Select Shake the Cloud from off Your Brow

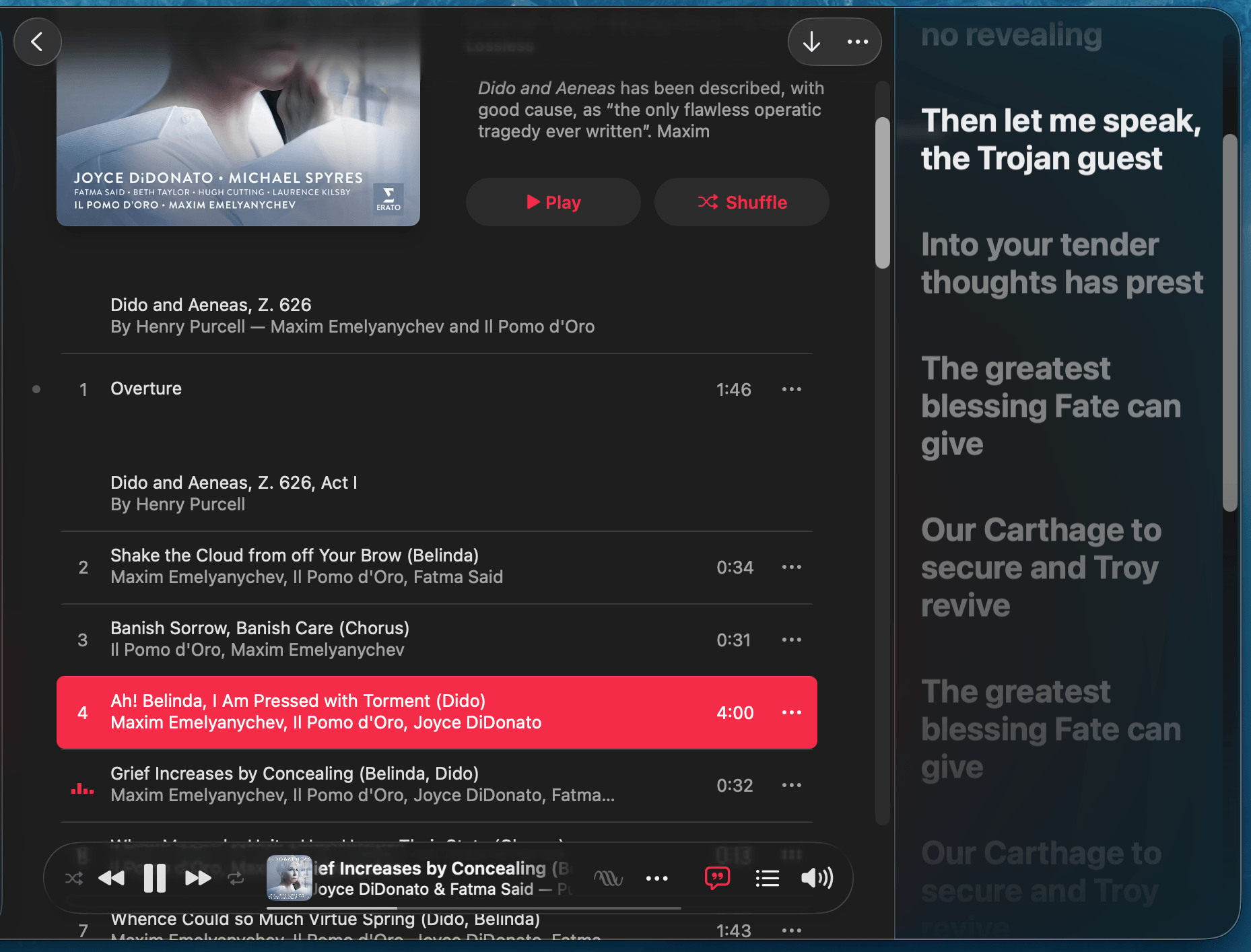(437, 567)
